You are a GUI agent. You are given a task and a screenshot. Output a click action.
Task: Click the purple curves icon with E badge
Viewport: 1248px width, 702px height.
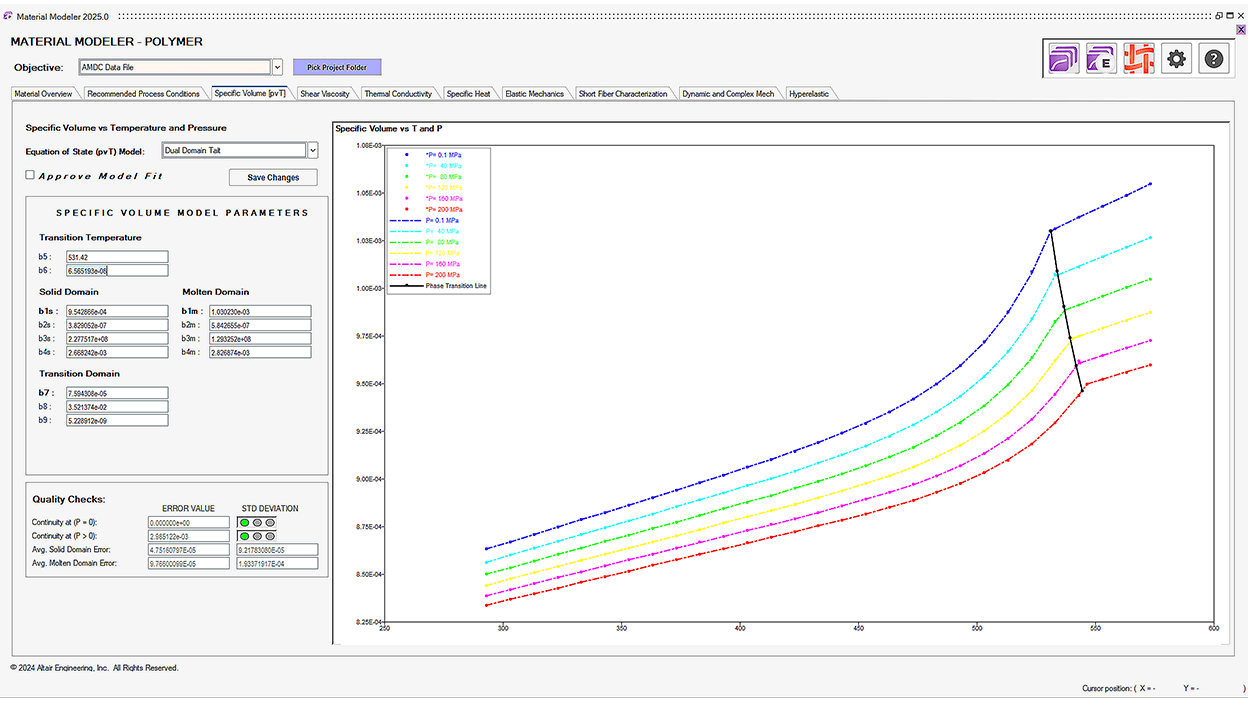(1101, 59)
